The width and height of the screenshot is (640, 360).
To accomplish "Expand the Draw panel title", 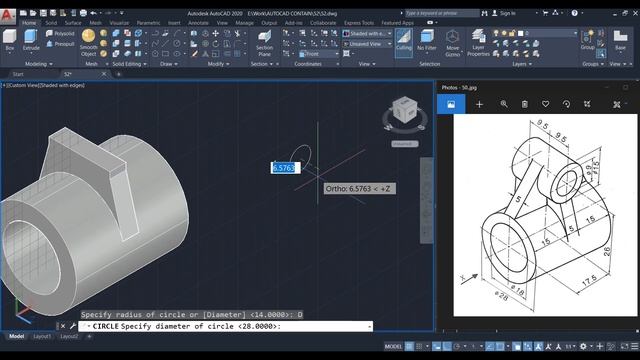I will point(169,64).
